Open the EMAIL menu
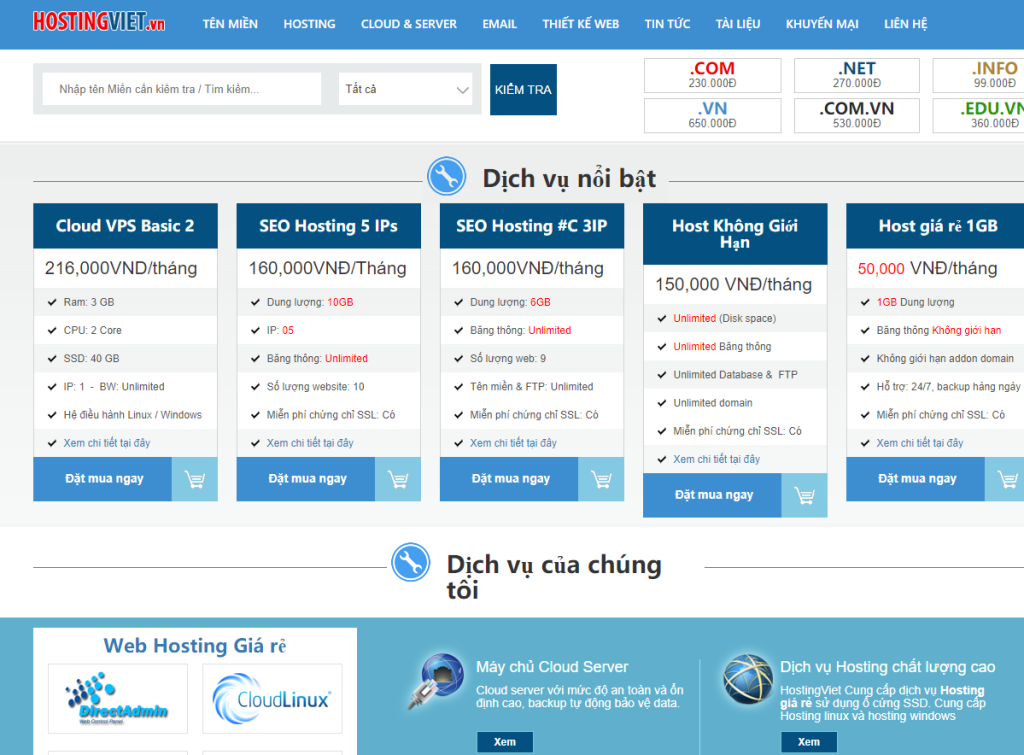 (500, 24)
